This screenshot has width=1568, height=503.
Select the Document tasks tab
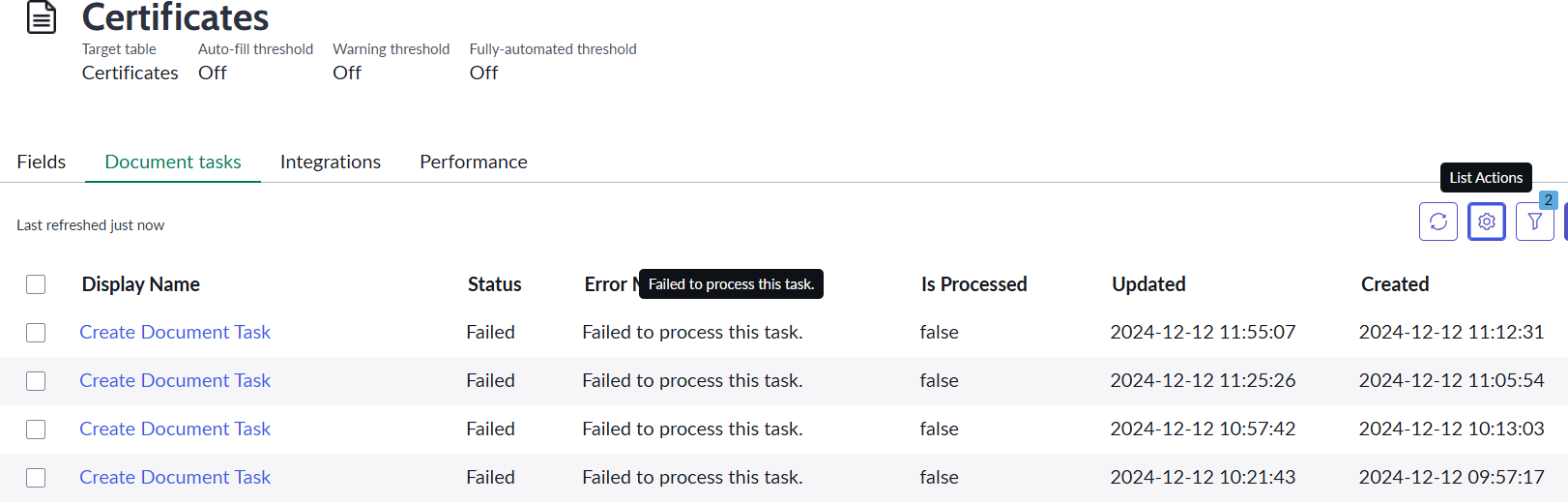tap(173, 162)
